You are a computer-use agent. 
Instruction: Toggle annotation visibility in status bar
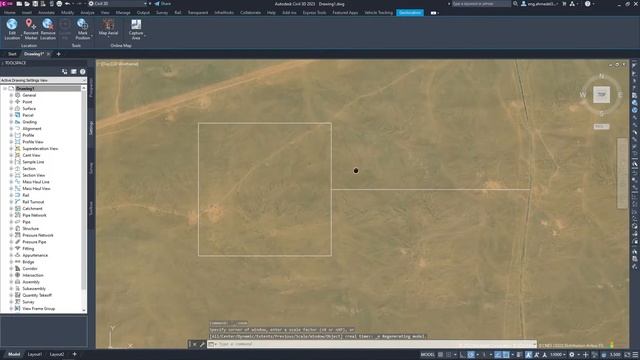click(529, 355)
